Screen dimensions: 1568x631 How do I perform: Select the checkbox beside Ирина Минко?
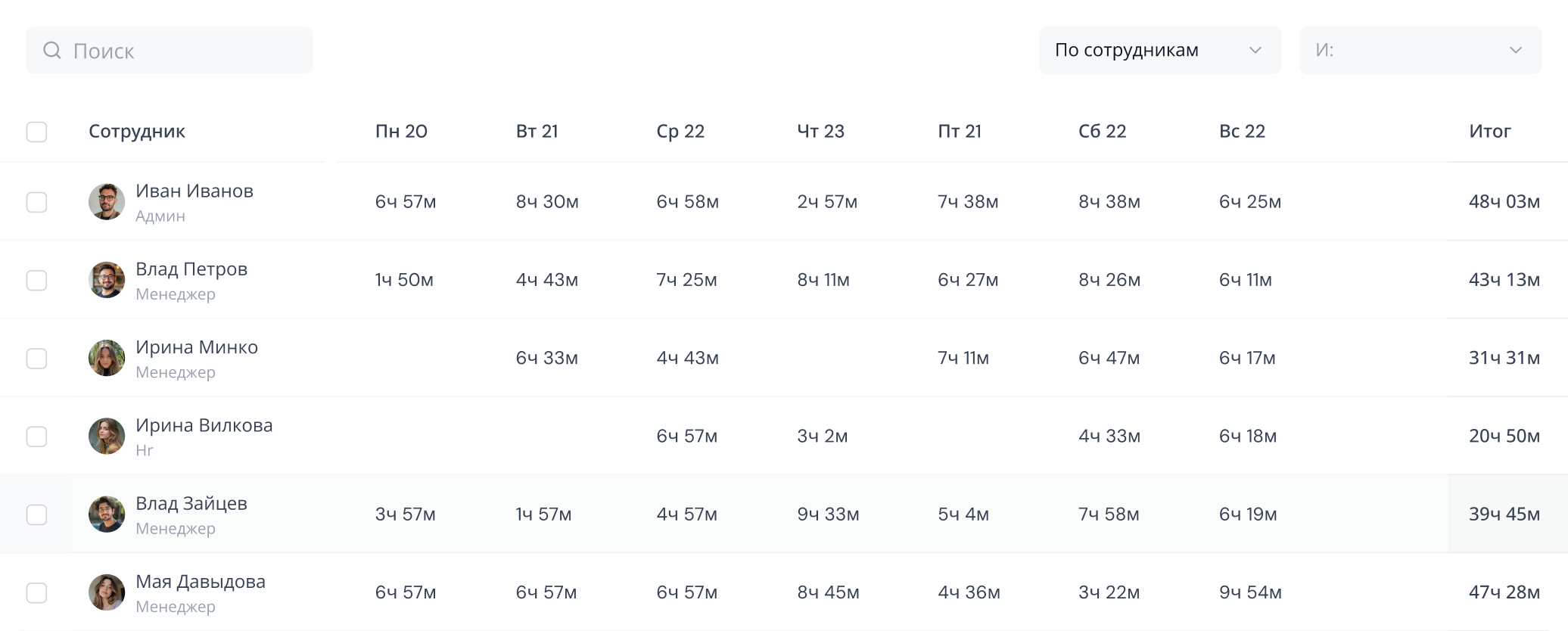36,358
